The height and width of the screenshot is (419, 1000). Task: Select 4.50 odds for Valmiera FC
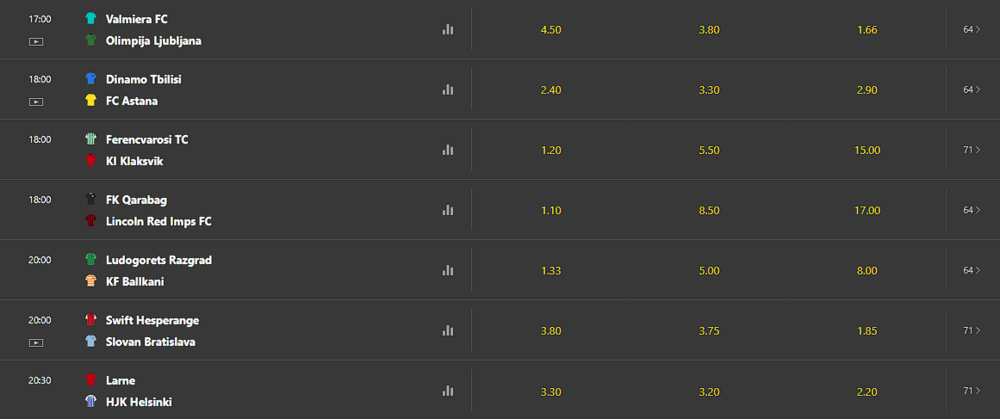click(550, 30)
